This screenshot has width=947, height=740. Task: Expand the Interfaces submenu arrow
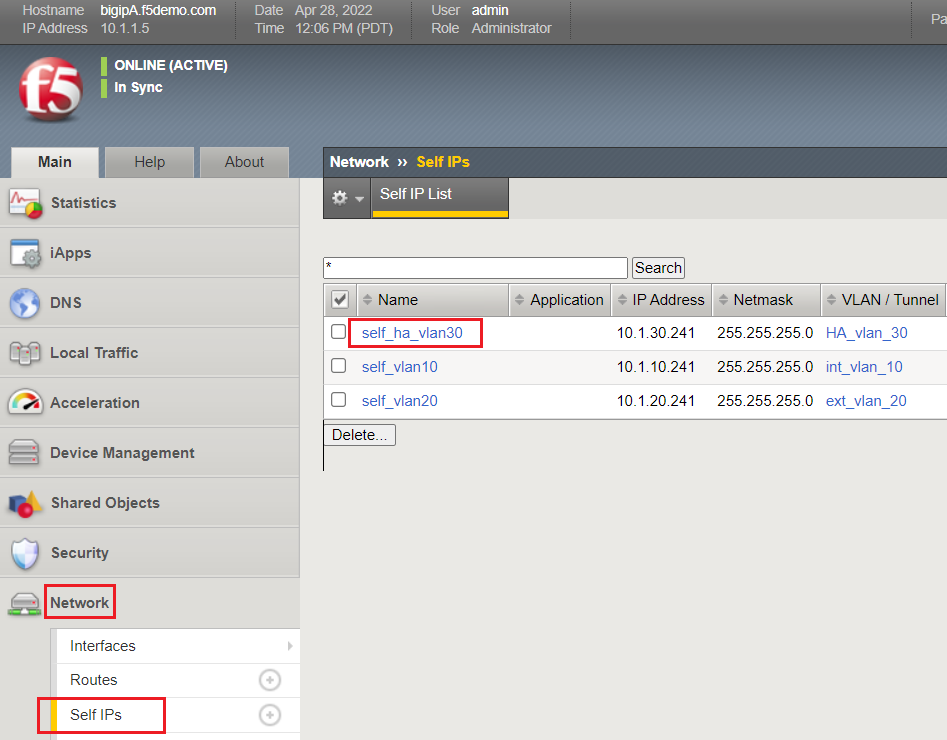pos(291,646)
